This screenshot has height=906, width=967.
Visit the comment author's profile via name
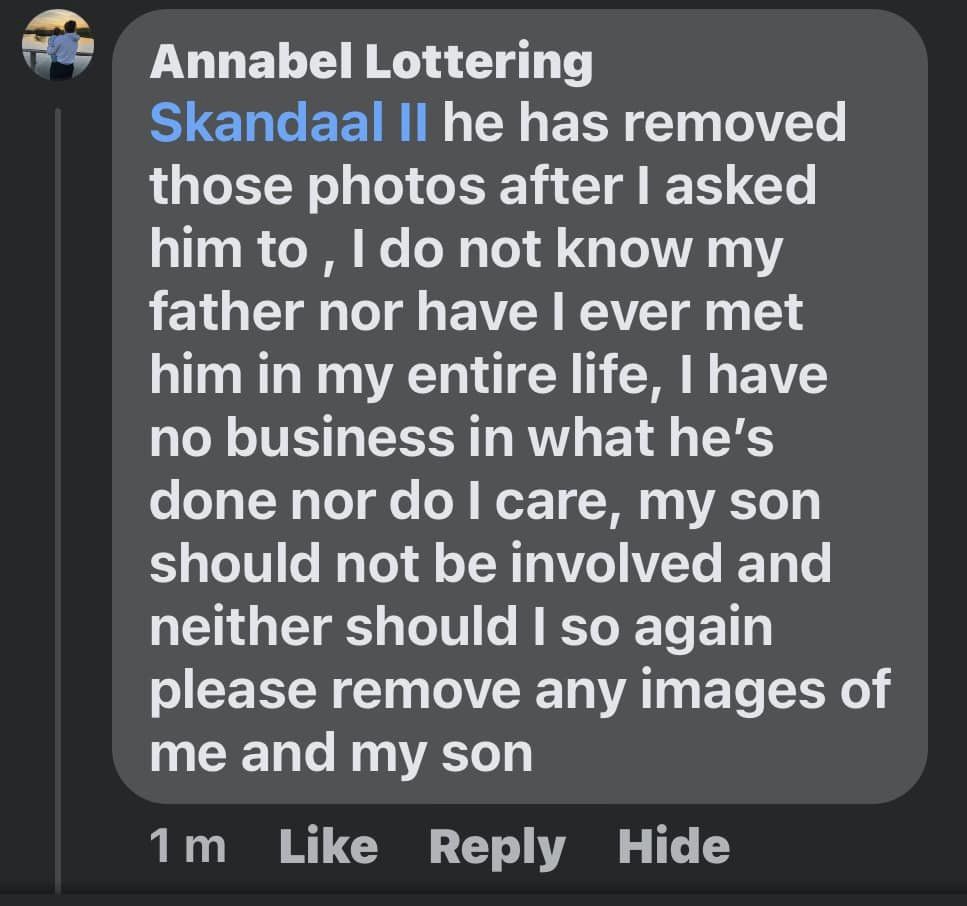tap(370, 63)
